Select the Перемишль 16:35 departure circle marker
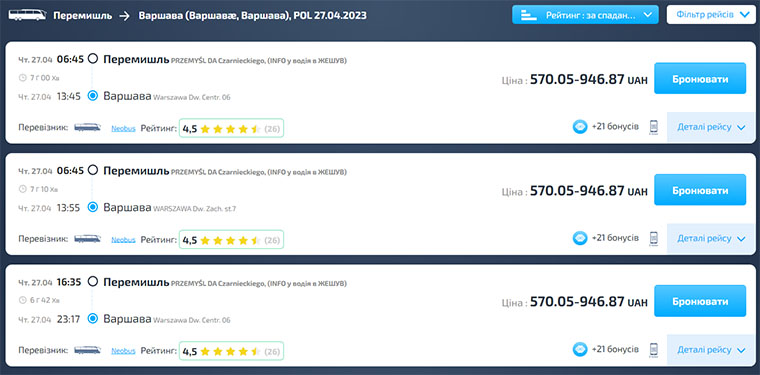Image resolution: width=760 pixels, height=375 pixels. click(93, 281)
